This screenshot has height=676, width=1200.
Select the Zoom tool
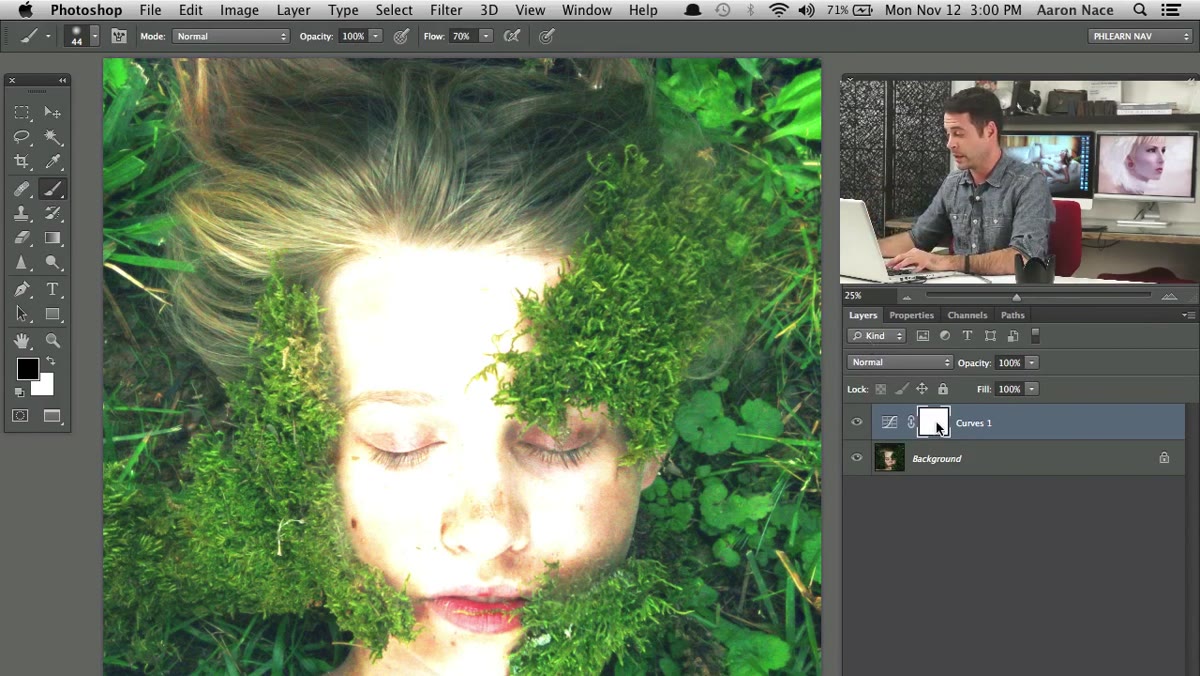click(53, 340)
